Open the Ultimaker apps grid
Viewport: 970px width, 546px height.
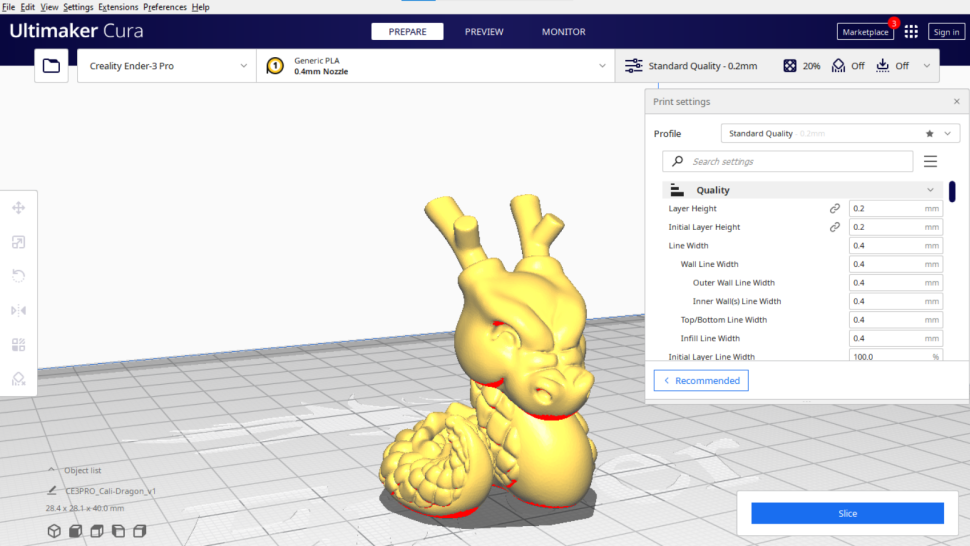911,32
